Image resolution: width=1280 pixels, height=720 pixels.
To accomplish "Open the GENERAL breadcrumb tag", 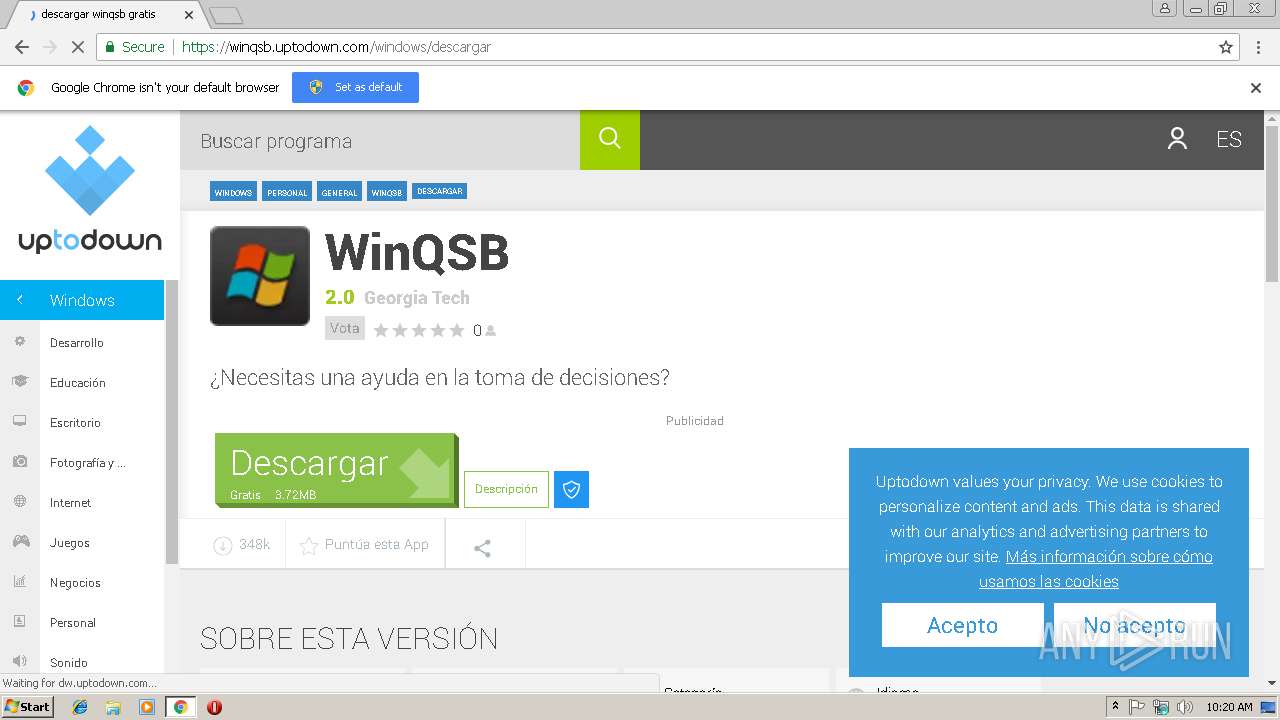I will [339, 192].
